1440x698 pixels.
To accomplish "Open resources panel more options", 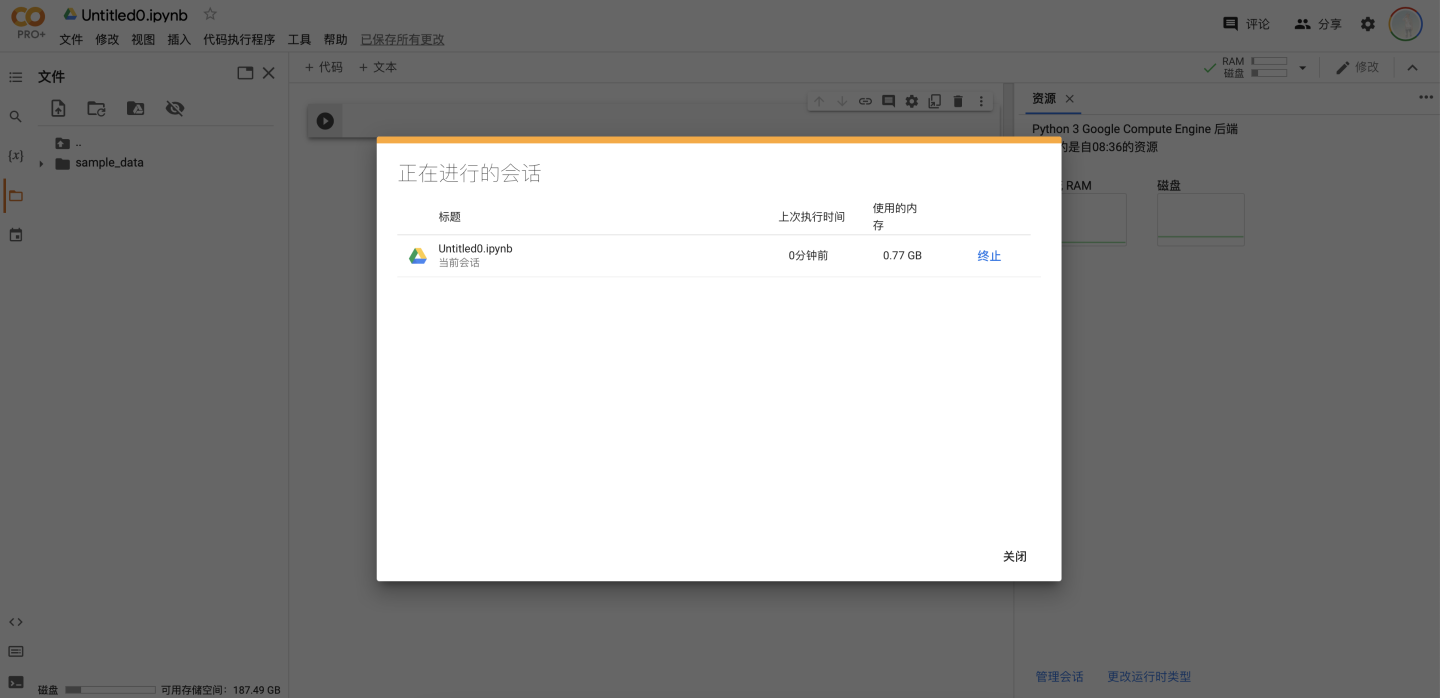I will [x=1426, y=97].
